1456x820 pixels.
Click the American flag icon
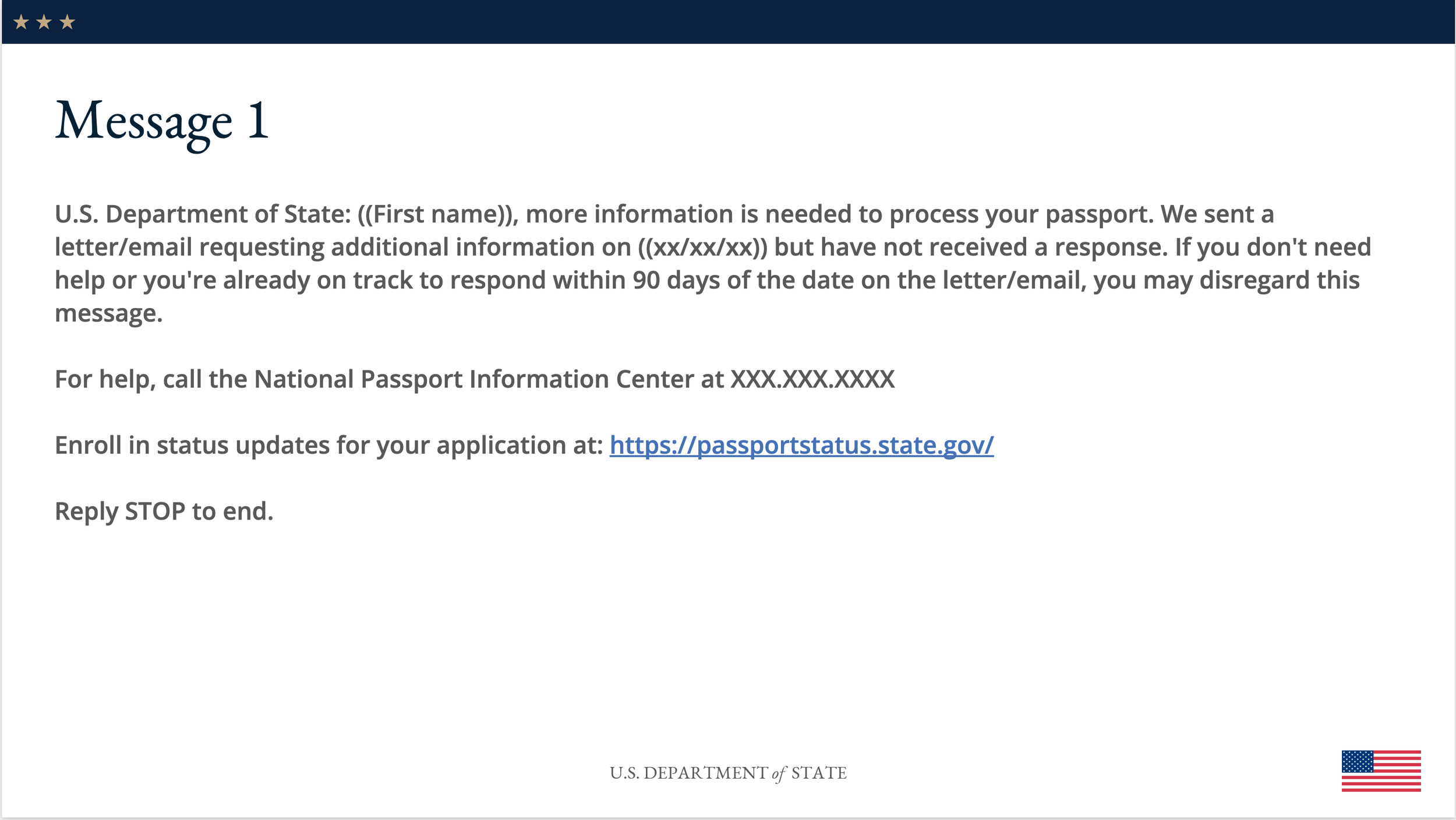pos(1381,771)
